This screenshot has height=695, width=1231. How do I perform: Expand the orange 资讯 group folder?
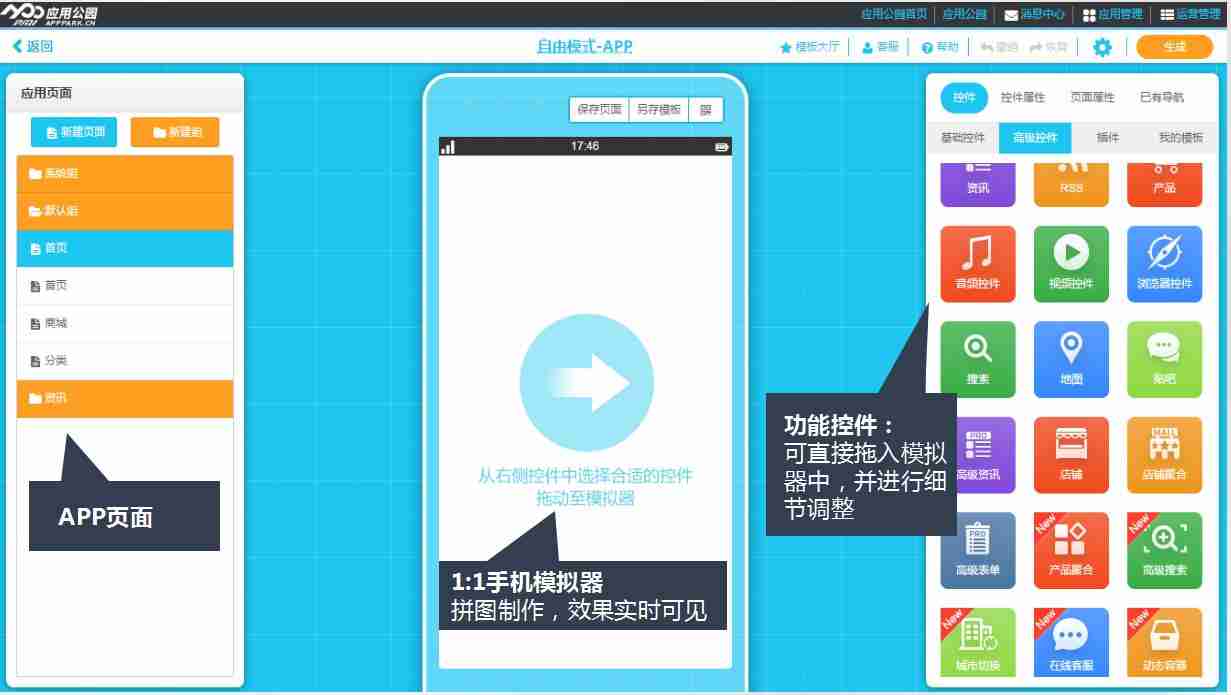[x=124, y=398]
